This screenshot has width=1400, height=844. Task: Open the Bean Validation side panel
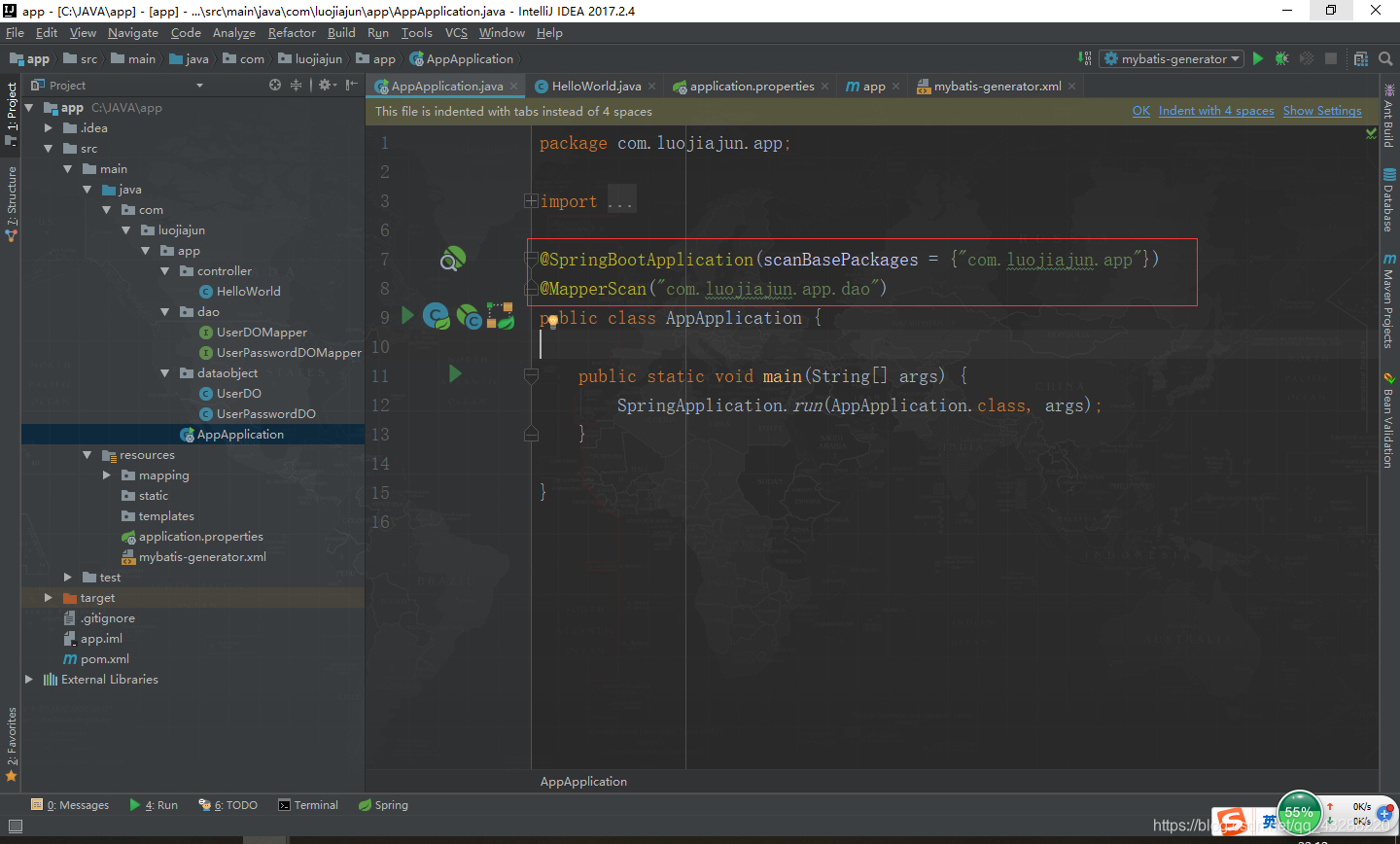pyautogui.click(x=1389, y=419)
